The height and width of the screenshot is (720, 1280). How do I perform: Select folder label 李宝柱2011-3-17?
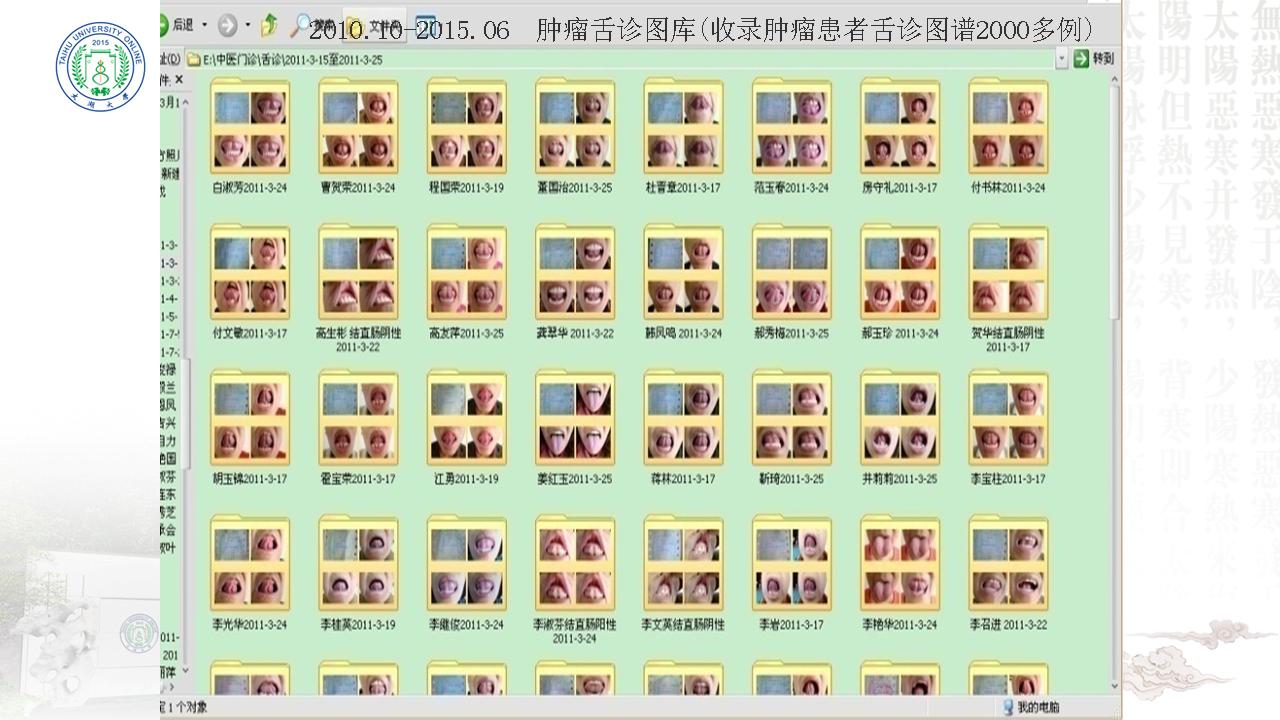click(x=1008, y=479)
